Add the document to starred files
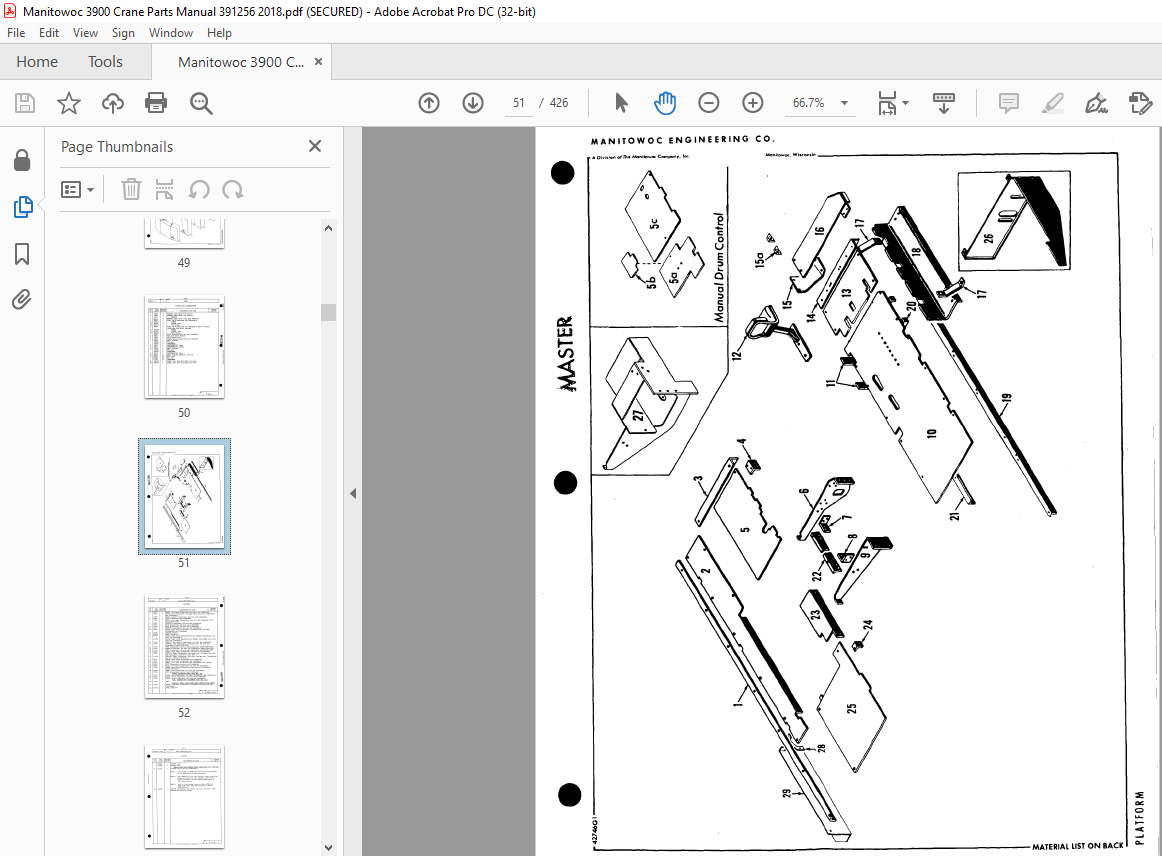This screenshot has height=856, width=1162. tap(69, 103)
